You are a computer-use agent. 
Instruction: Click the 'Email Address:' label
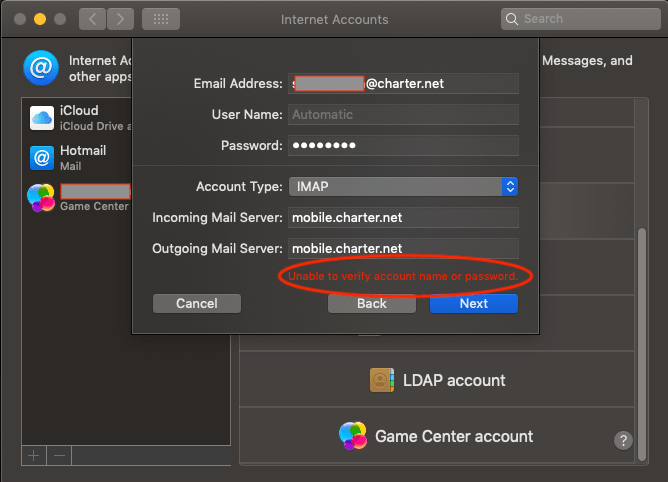pyautogui.click(x=238, y=84)
